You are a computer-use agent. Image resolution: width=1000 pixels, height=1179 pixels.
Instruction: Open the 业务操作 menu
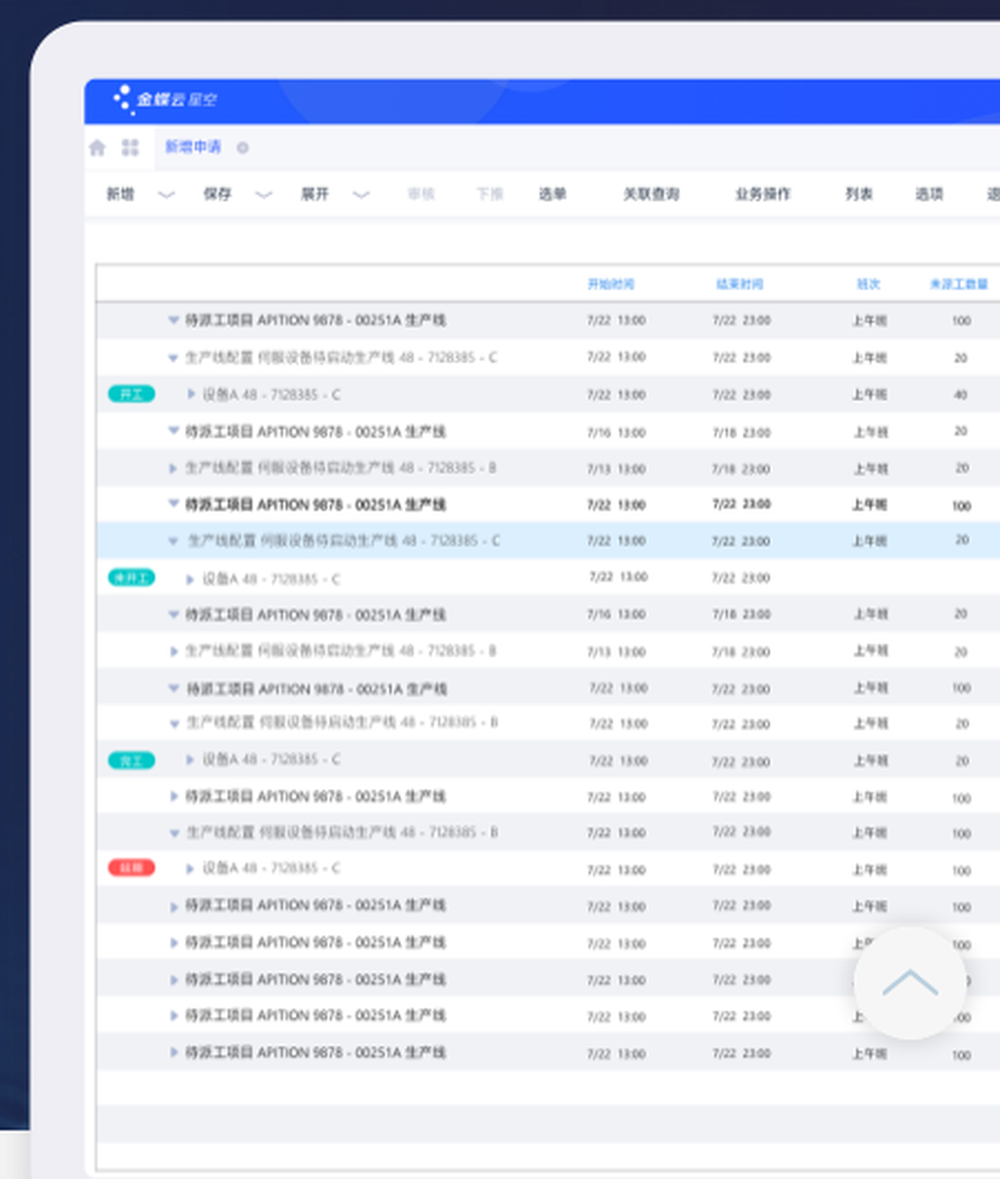[x=761, y=194]
